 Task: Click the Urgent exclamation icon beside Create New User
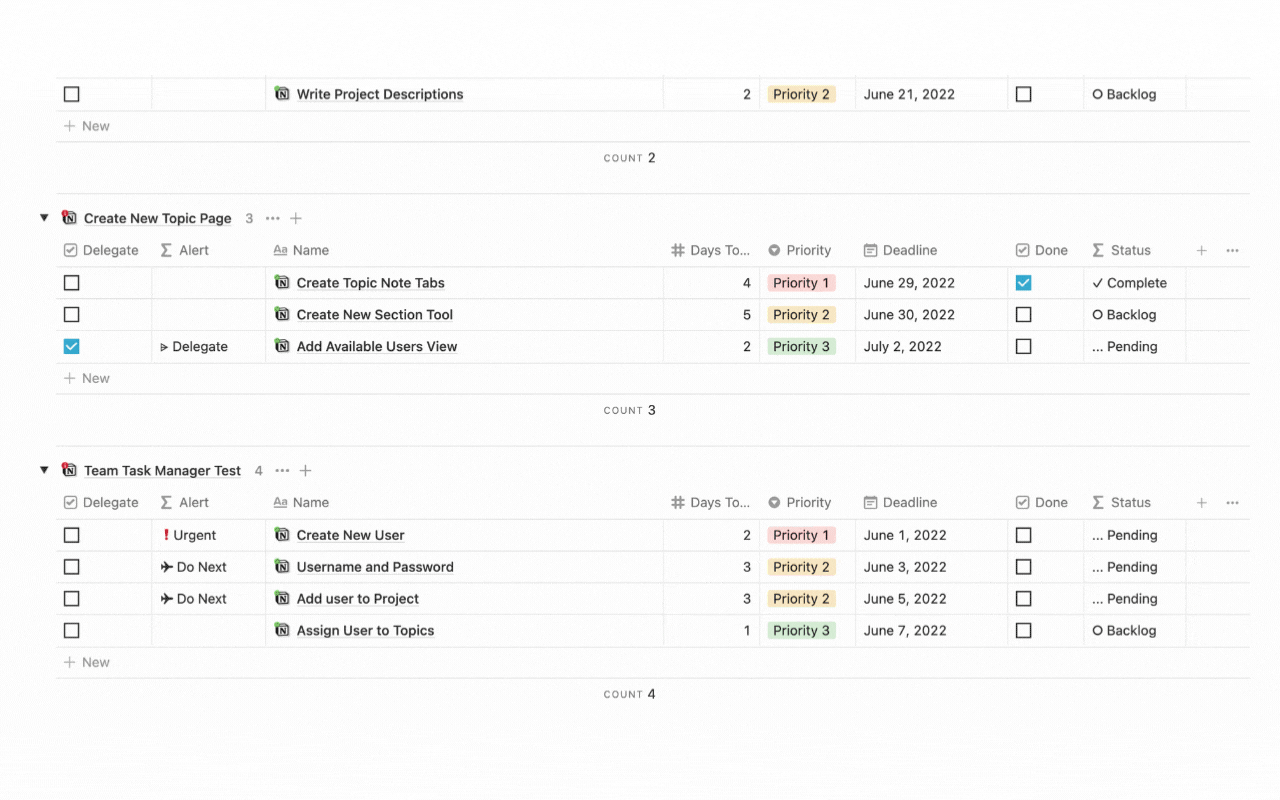[x=168, y=534]
